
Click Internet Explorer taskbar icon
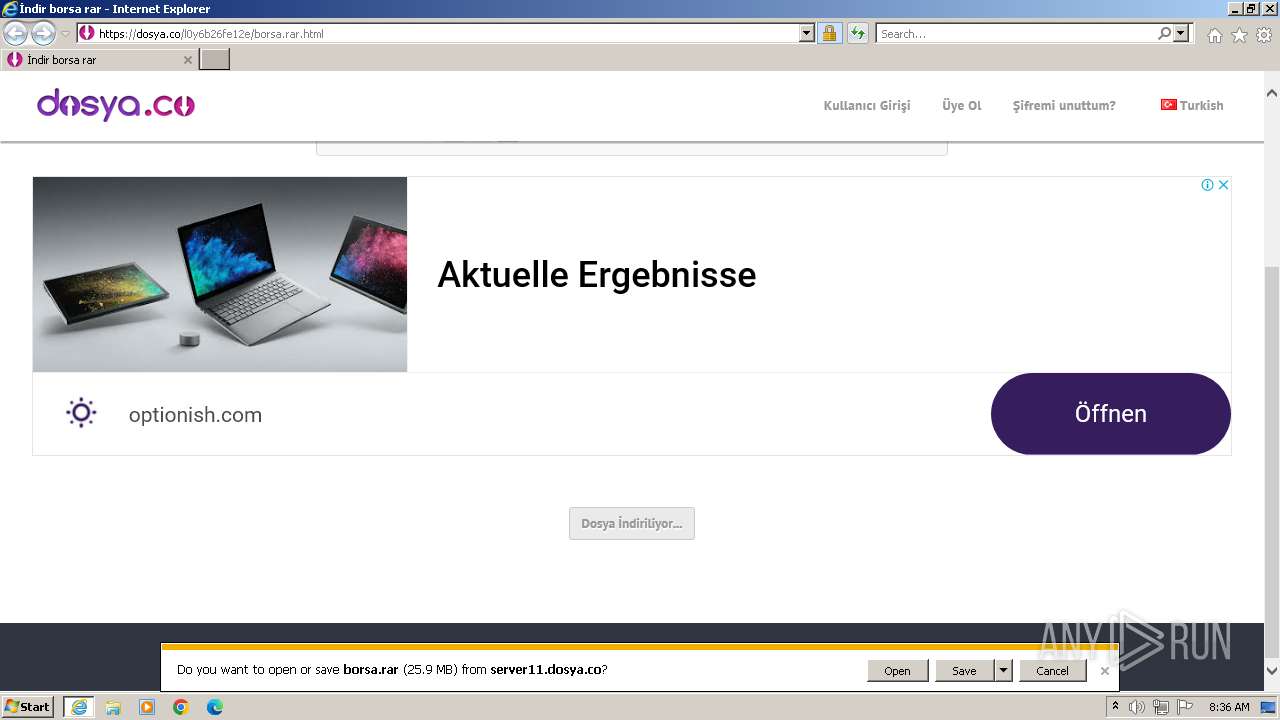click(79, 707)
